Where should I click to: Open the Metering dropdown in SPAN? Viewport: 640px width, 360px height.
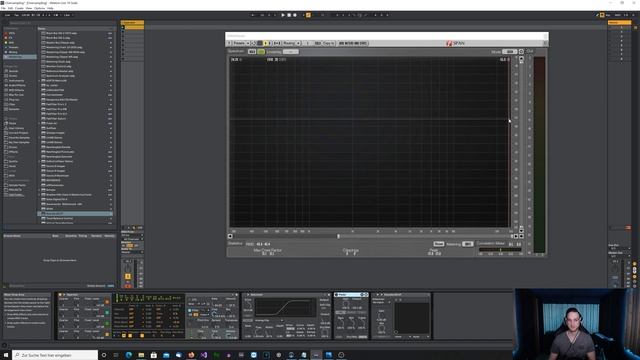click(468, 244)
